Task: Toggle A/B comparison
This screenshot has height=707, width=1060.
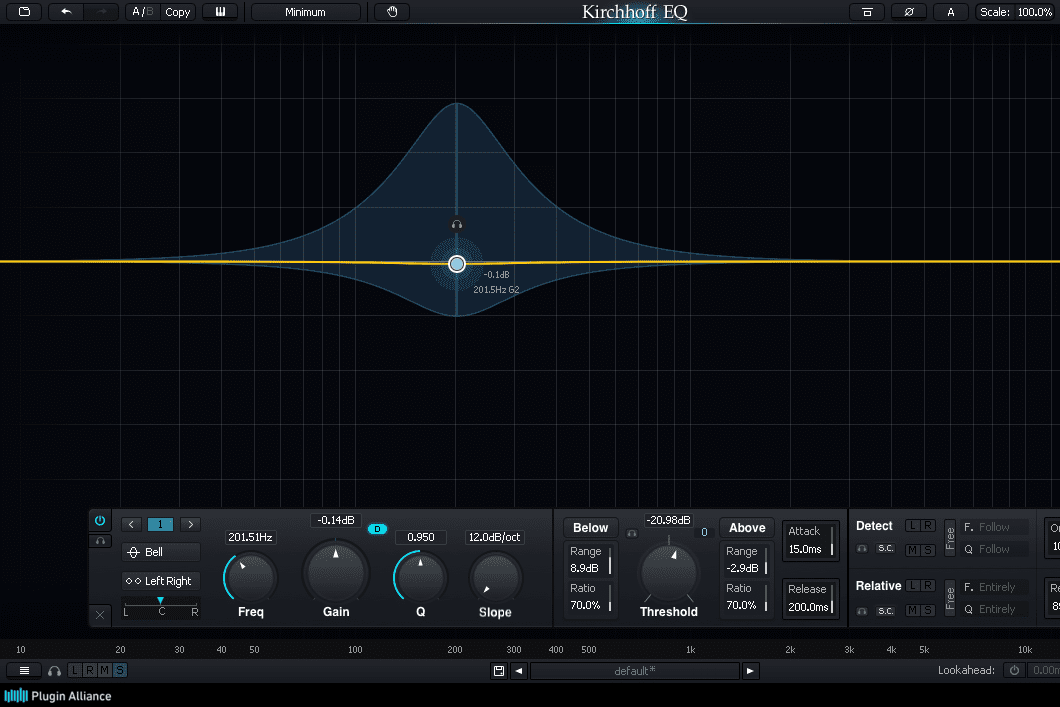Action: coord(142,11)
